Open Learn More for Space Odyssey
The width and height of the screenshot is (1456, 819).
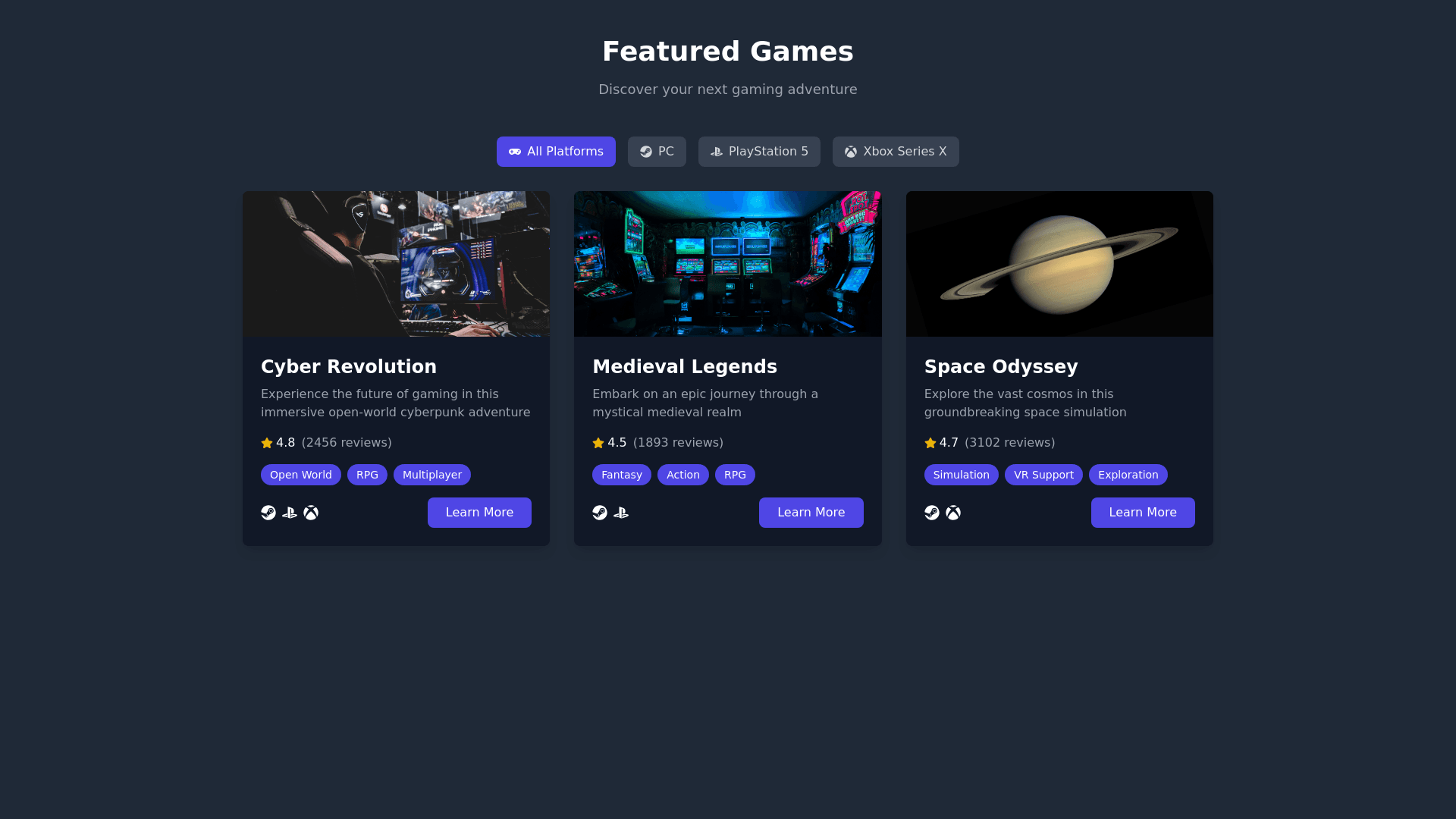point(1143,513)
